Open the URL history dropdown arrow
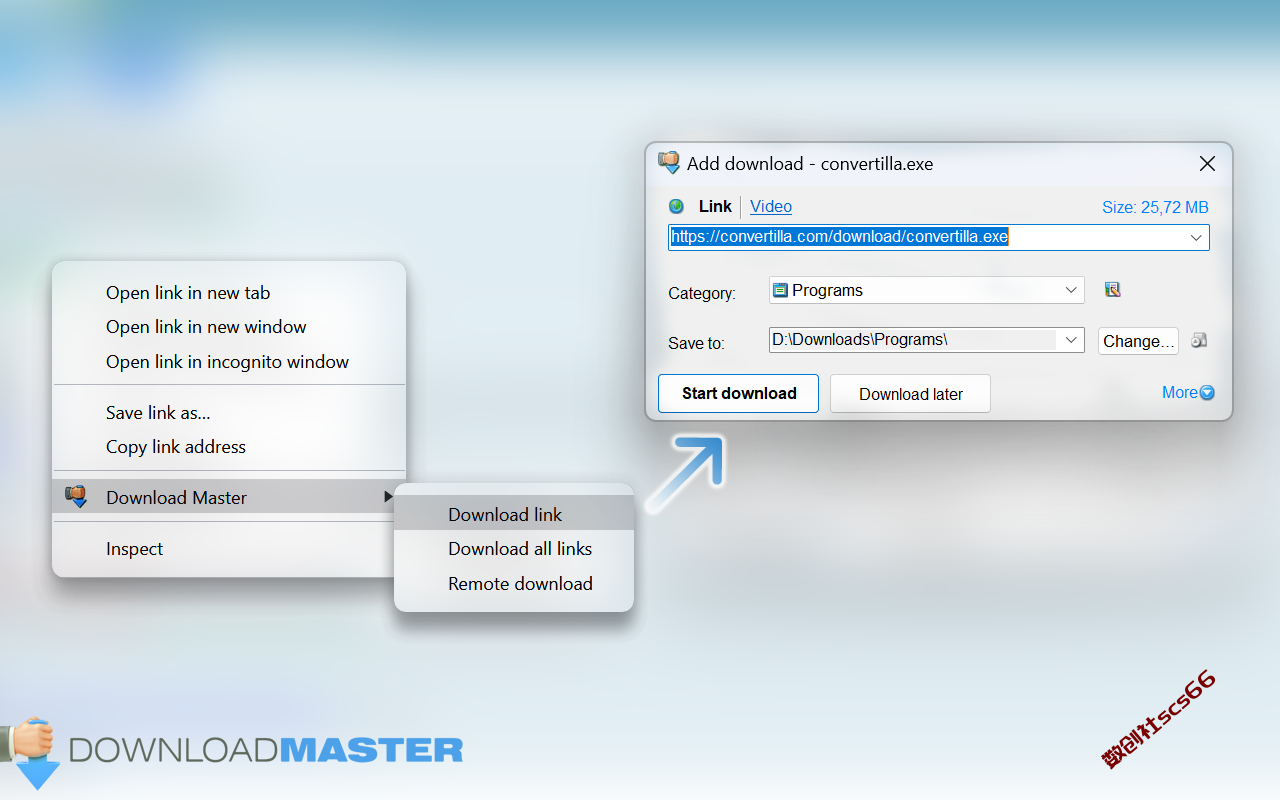 tap(1196, 238)
